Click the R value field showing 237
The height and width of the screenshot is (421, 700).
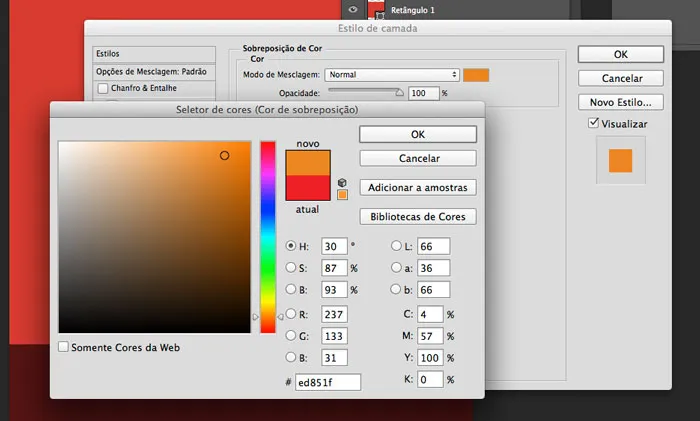334,314
